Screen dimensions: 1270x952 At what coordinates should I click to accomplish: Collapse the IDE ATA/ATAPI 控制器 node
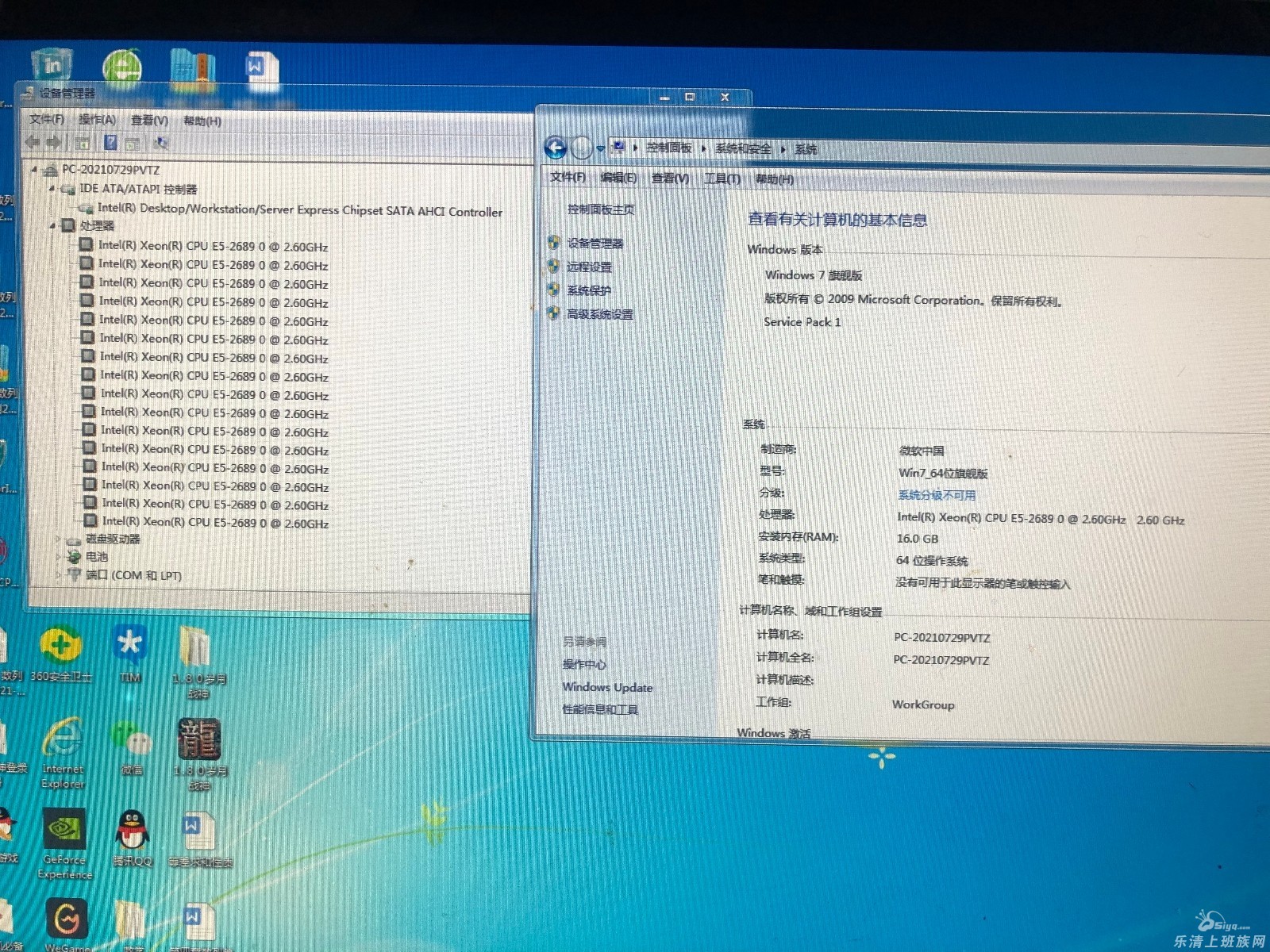click(52, 189)
